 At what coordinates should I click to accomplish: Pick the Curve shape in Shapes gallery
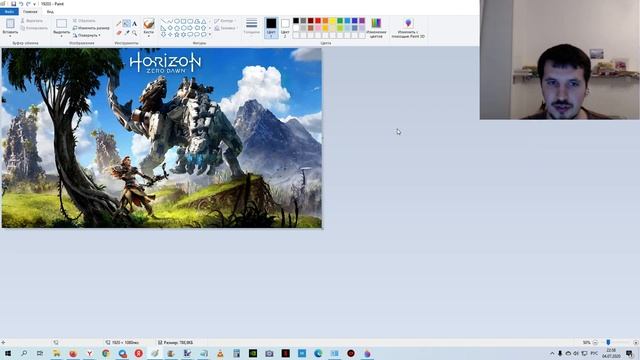(x=170, y=21)
